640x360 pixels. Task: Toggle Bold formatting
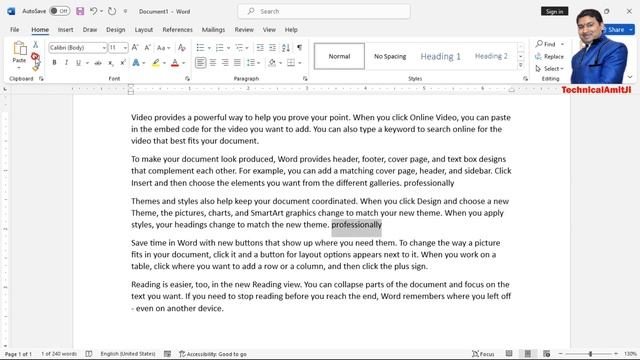[54, 63]
